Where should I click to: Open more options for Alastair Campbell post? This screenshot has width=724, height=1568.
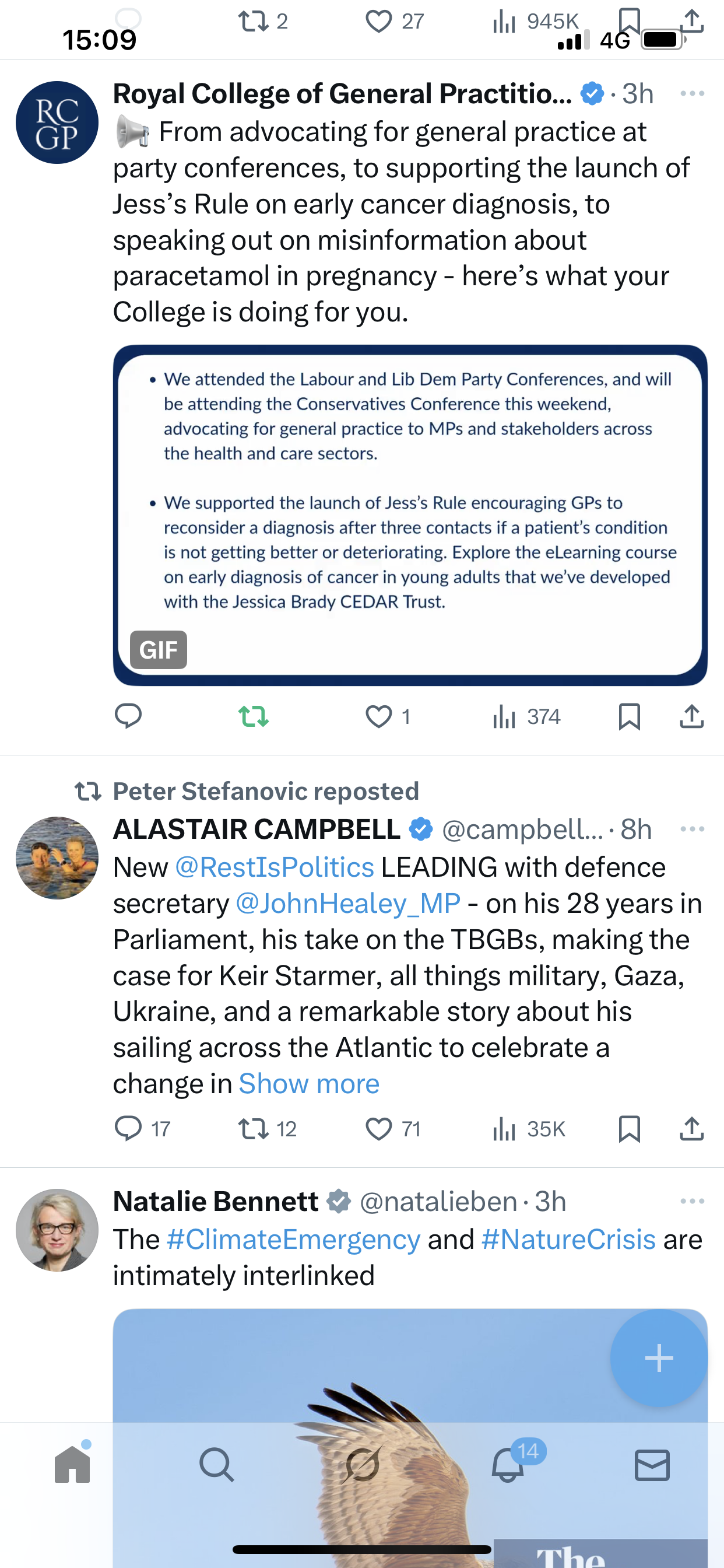pyautogui.click(x=693, y=829)
